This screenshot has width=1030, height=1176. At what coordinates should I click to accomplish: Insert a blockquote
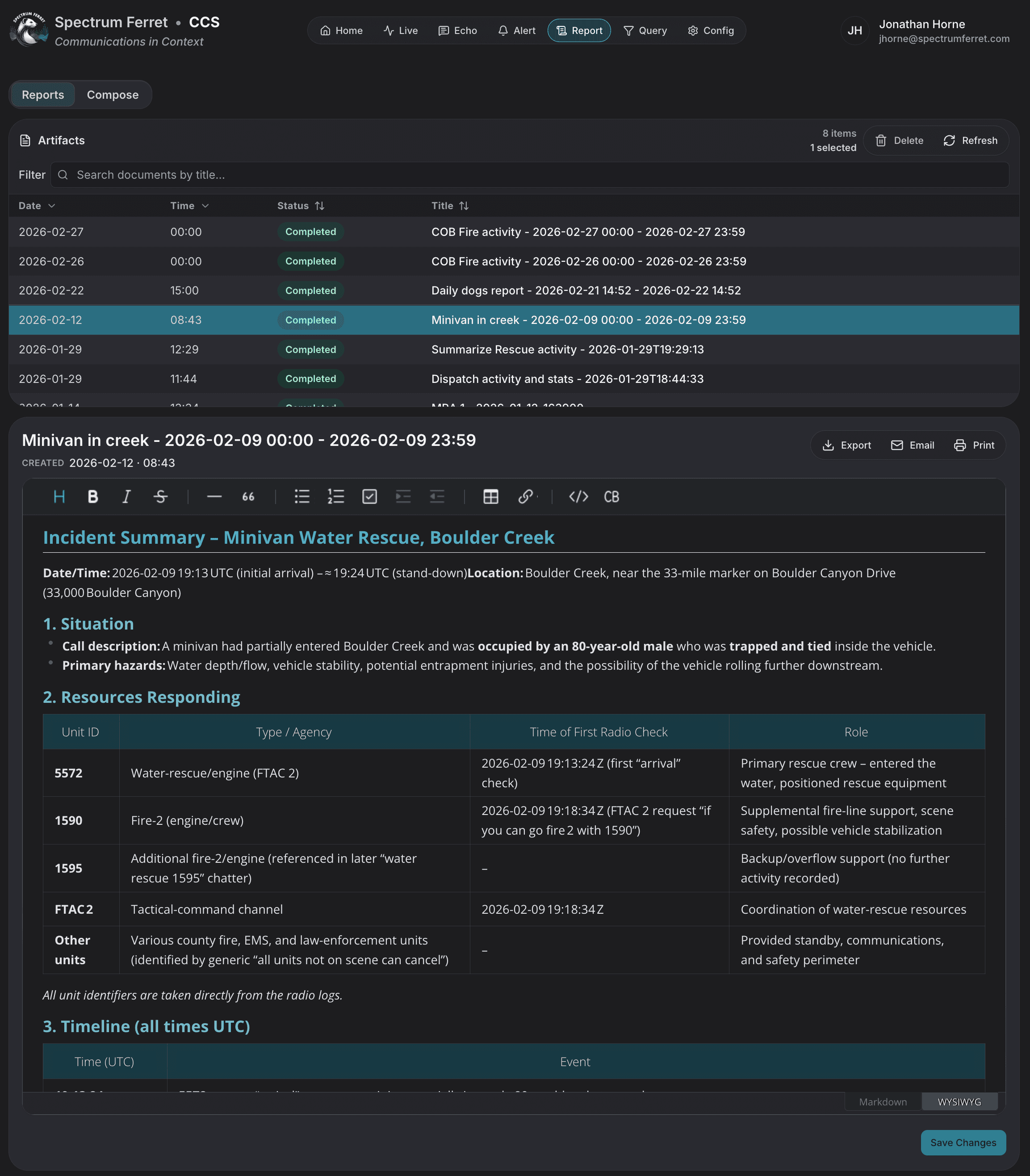[248, 497]
